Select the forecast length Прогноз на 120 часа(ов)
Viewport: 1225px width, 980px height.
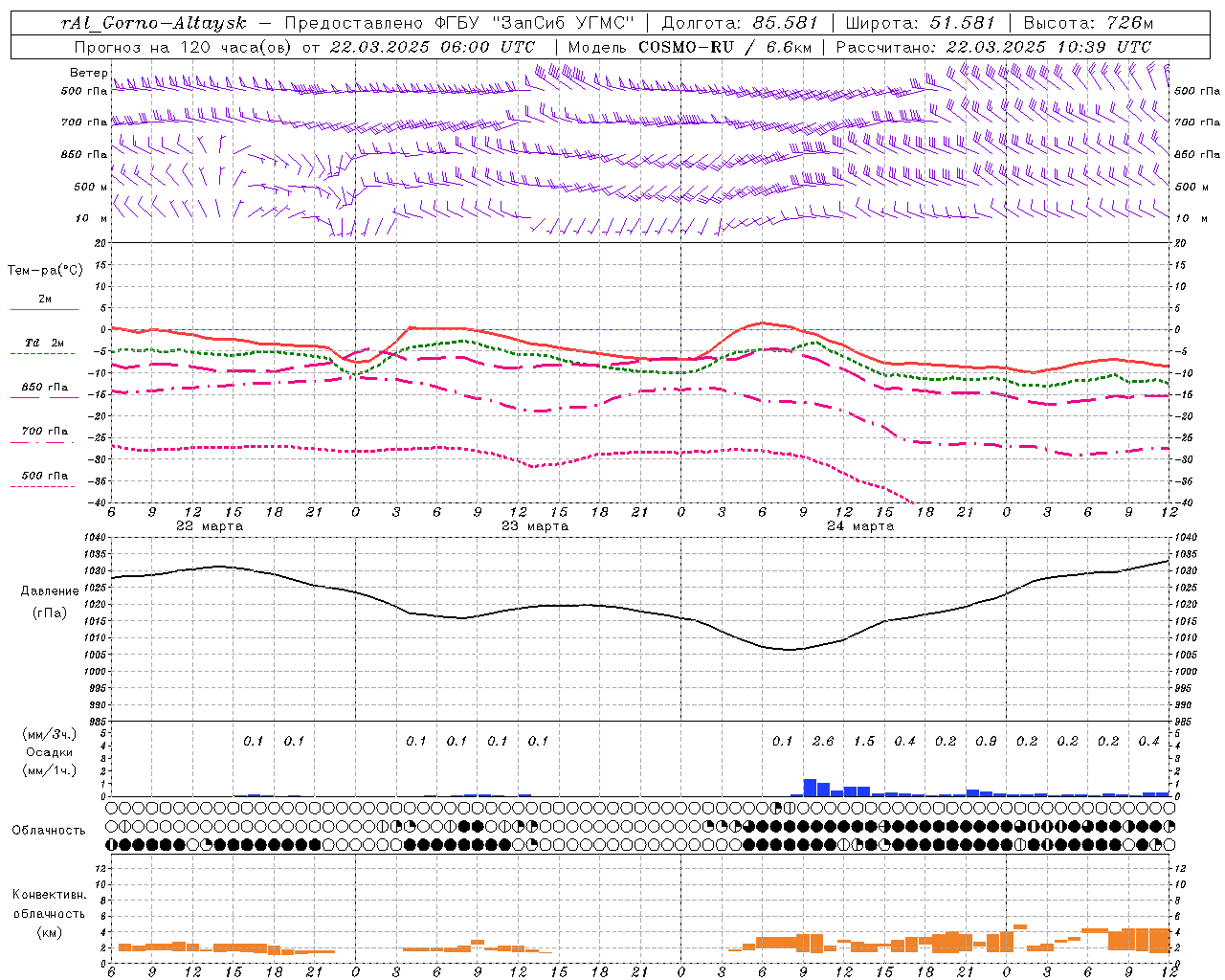(x=184, y=47)
